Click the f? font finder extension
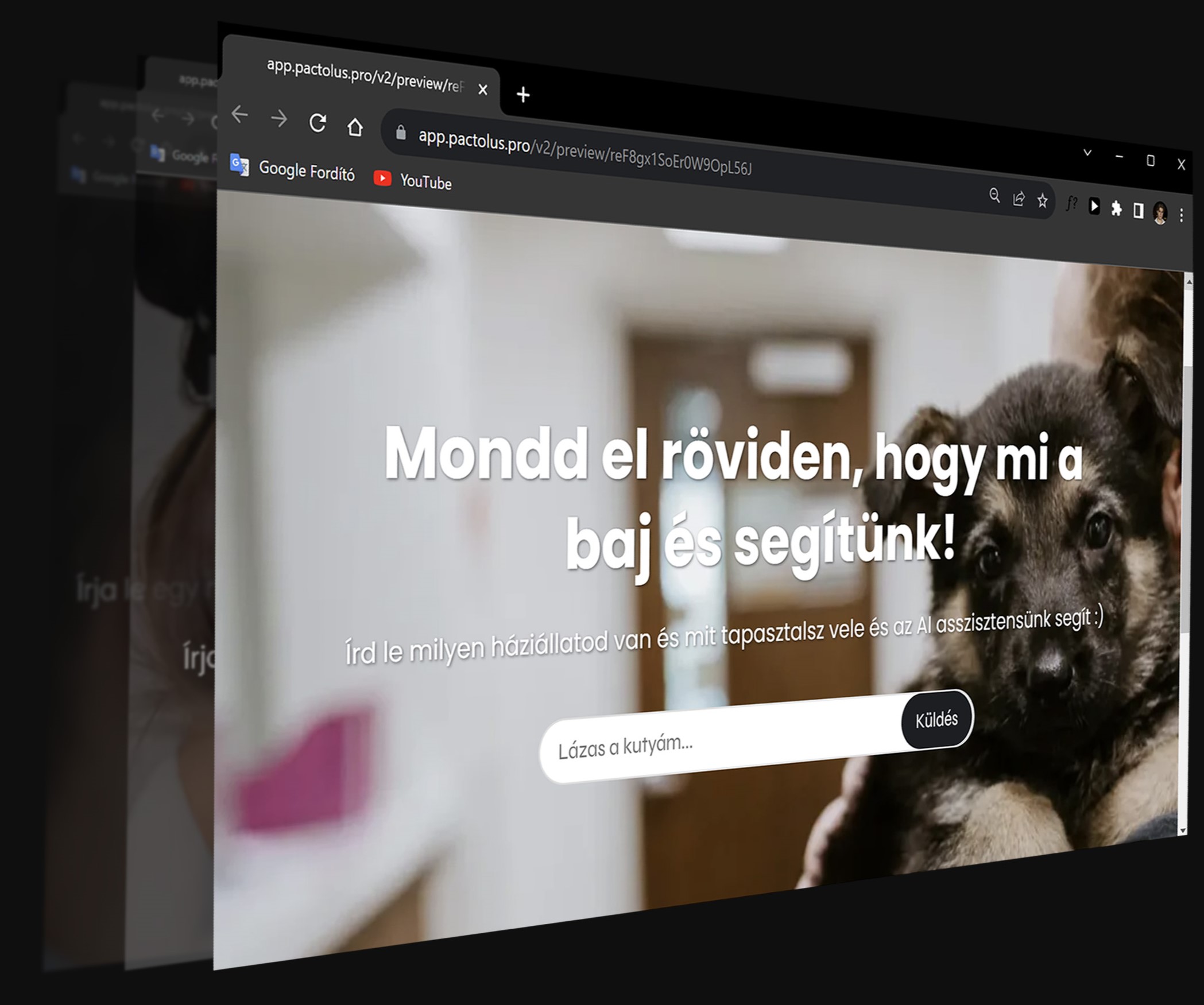The height and width of the screenshot is (1005, 1204). [1071, 204]
